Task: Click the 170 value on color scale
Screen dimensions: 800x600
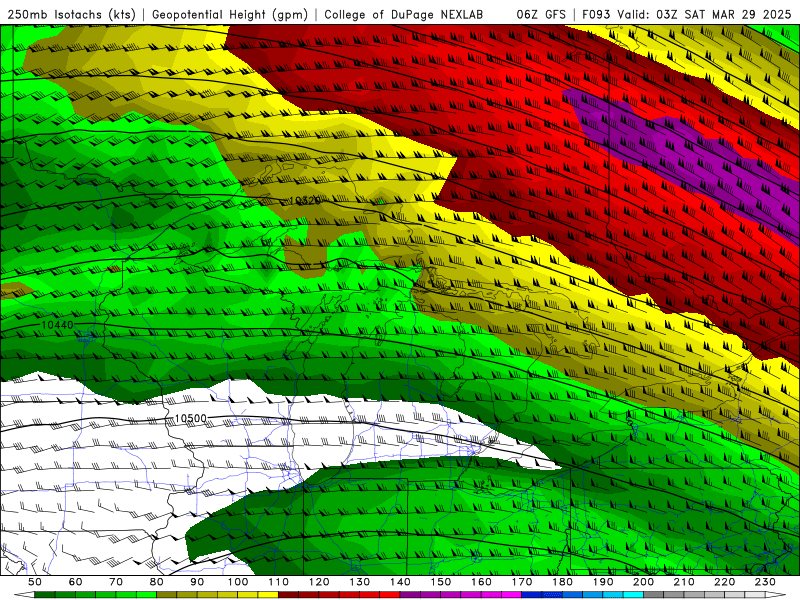Action: [x=522, y=582]
